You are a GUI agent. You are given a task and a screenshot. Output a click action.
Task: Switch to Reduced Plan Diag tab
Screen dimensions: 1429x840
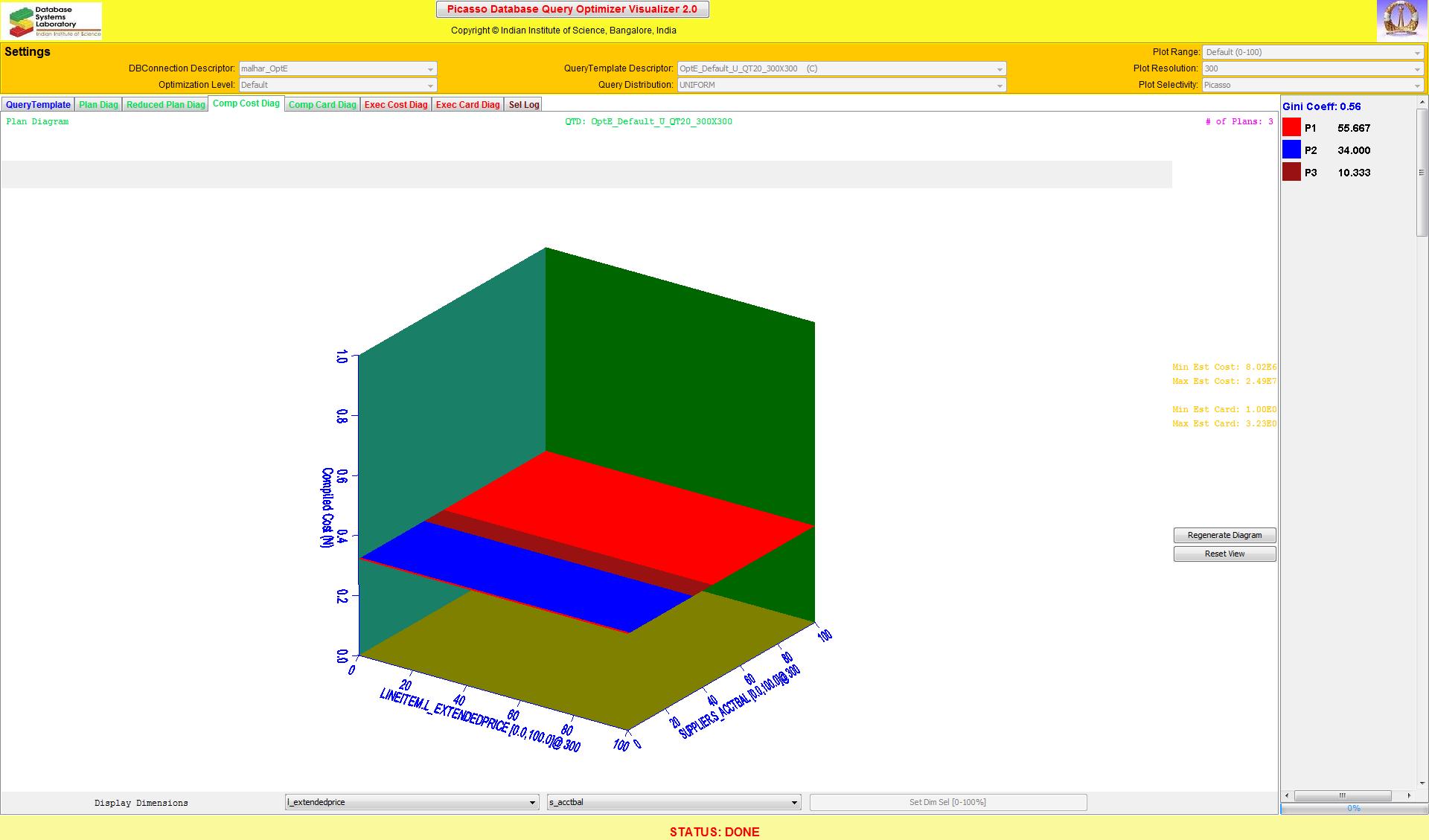coord(165,105)
